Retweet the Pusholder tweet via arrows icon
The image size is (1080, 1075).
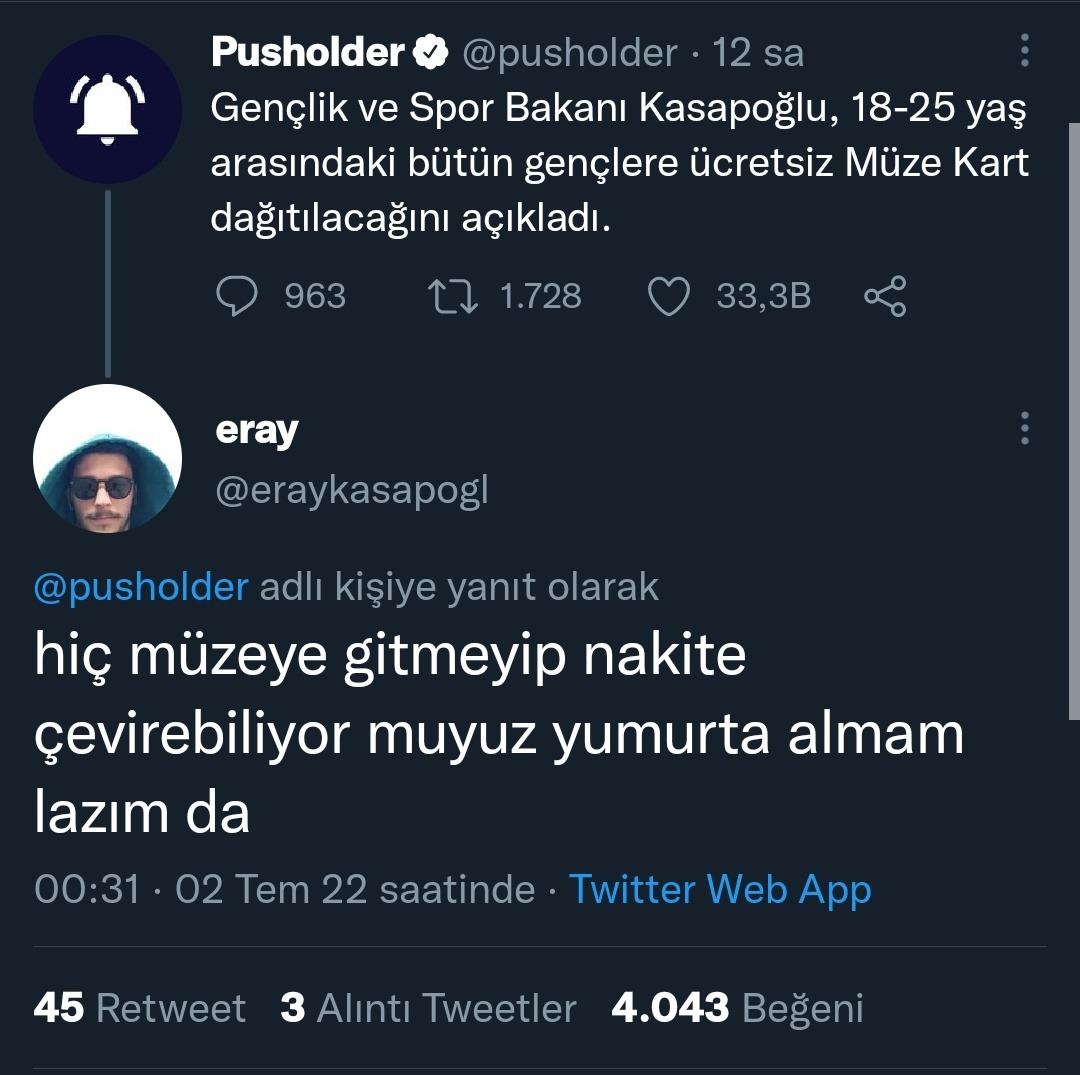click(452, 296)
